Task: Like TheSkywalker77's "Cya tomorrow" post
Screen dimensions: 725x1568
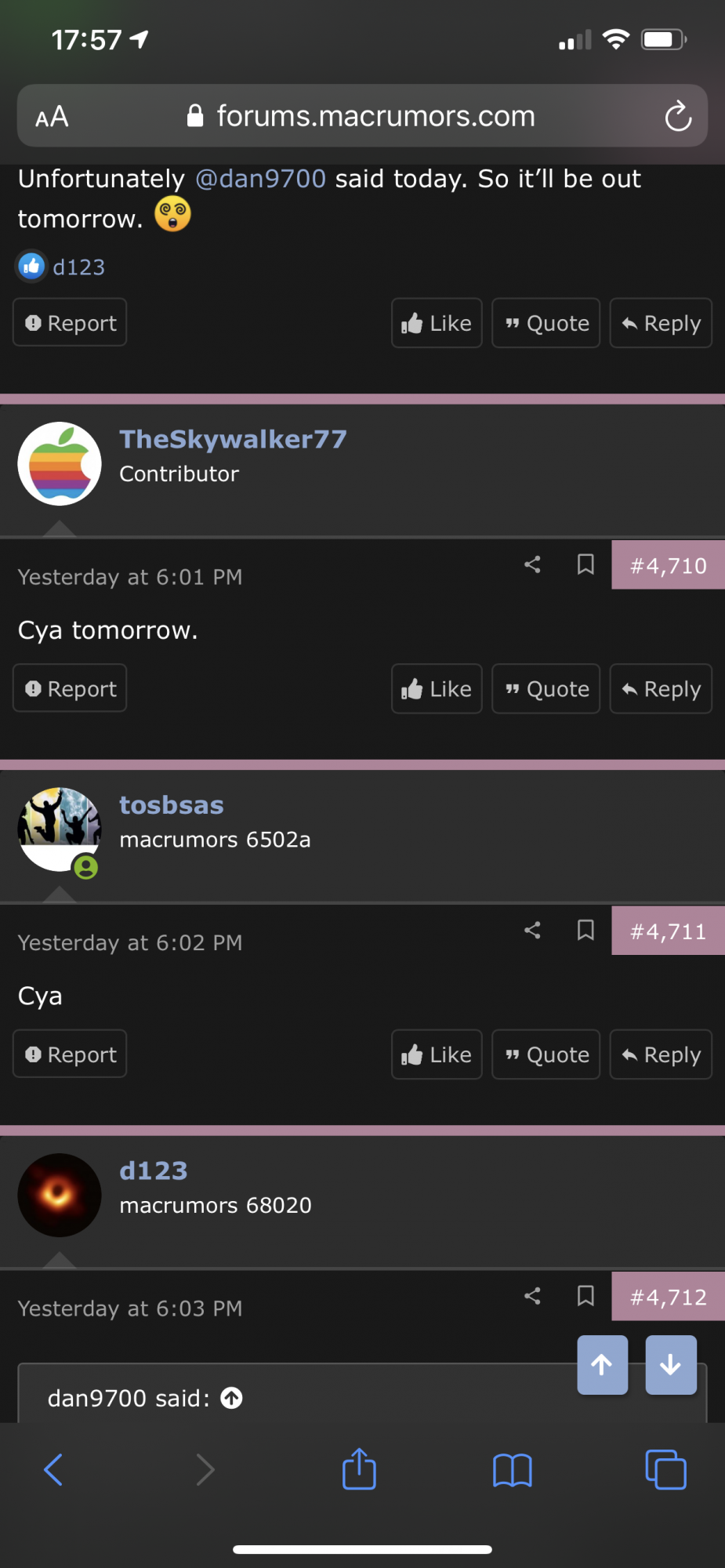Action: pos(437,689)
